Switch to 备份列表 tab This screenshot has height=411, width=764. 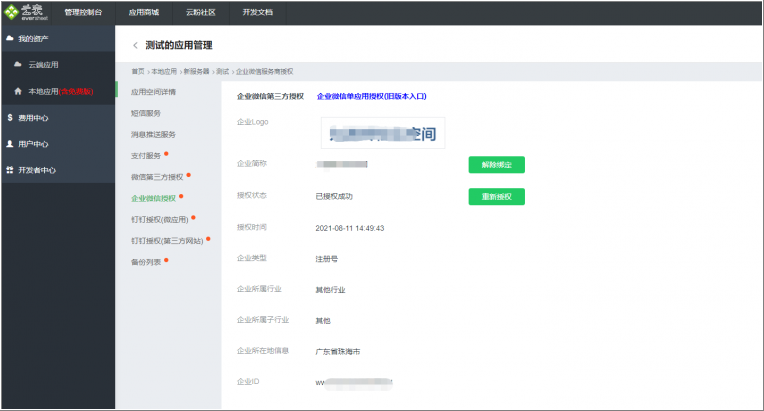pyautogui.click(x=146, y=262)
